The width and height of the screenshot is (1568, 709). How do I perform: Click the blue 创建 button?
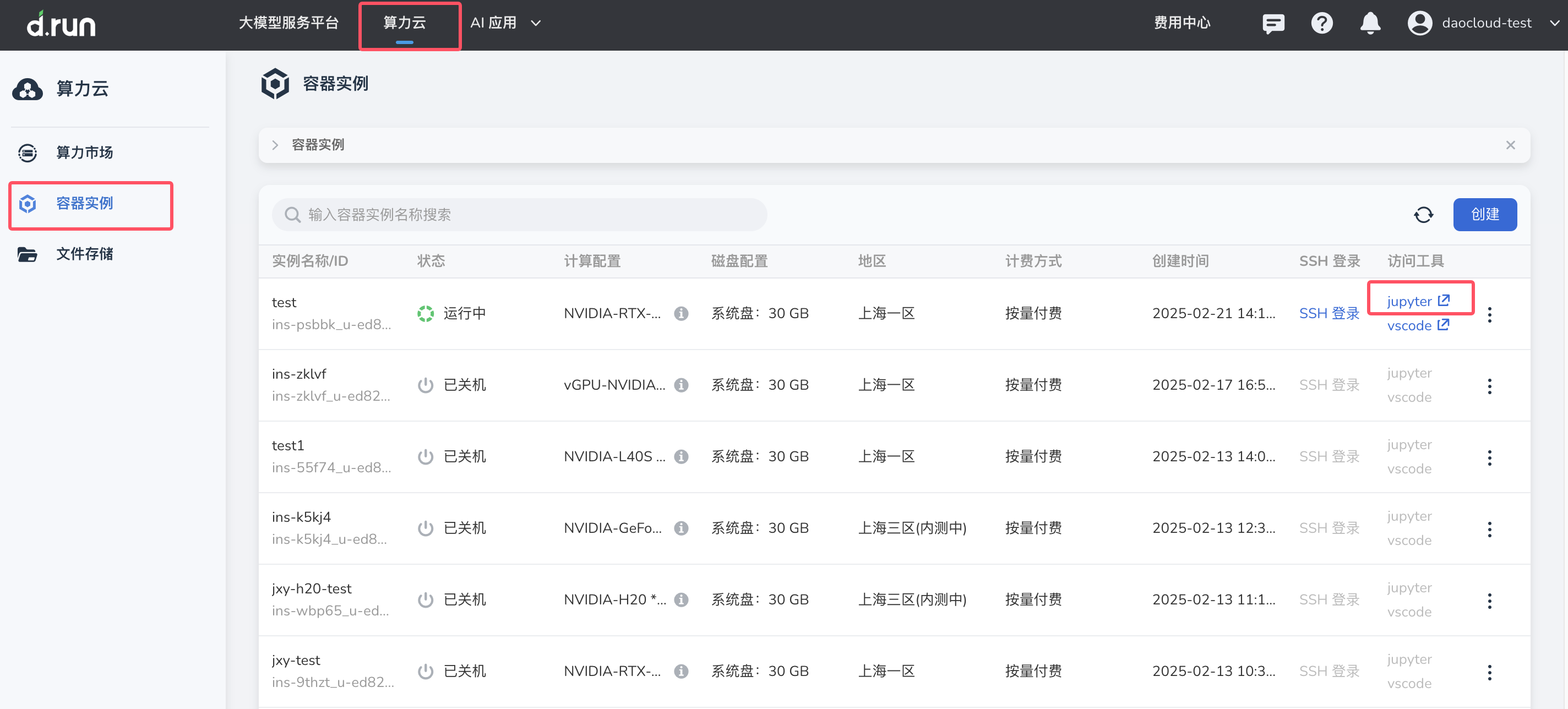point(1485,214)
